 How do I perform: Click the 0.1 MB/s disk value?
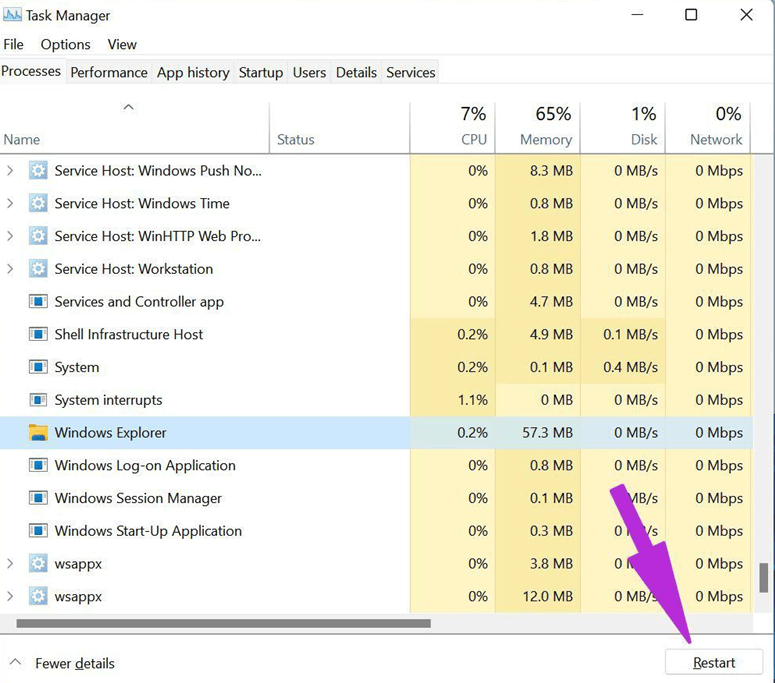click(x=630, y=334)
